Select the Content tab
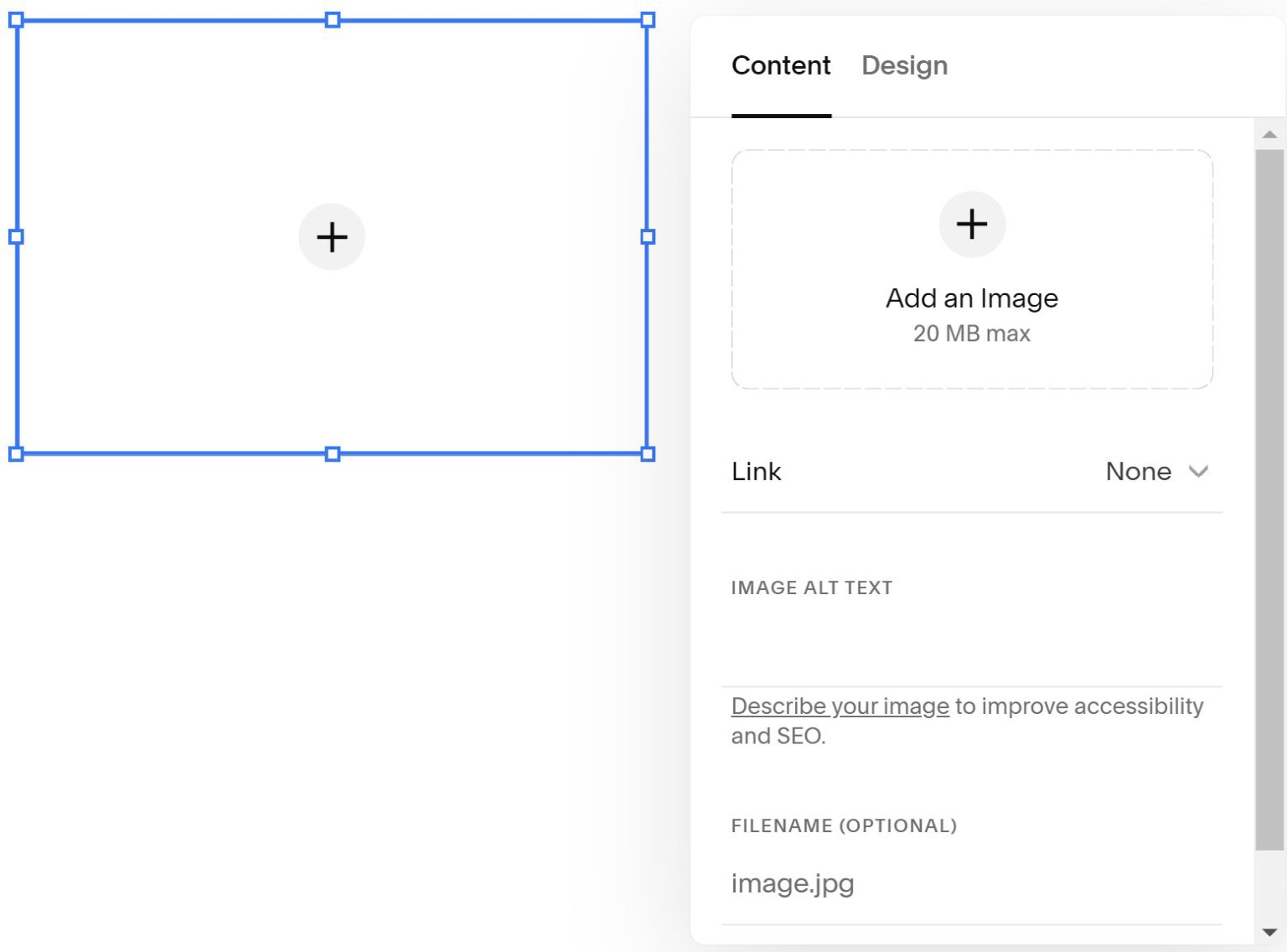The height and width of the screenshot is (952, 1287). [780, 65]
